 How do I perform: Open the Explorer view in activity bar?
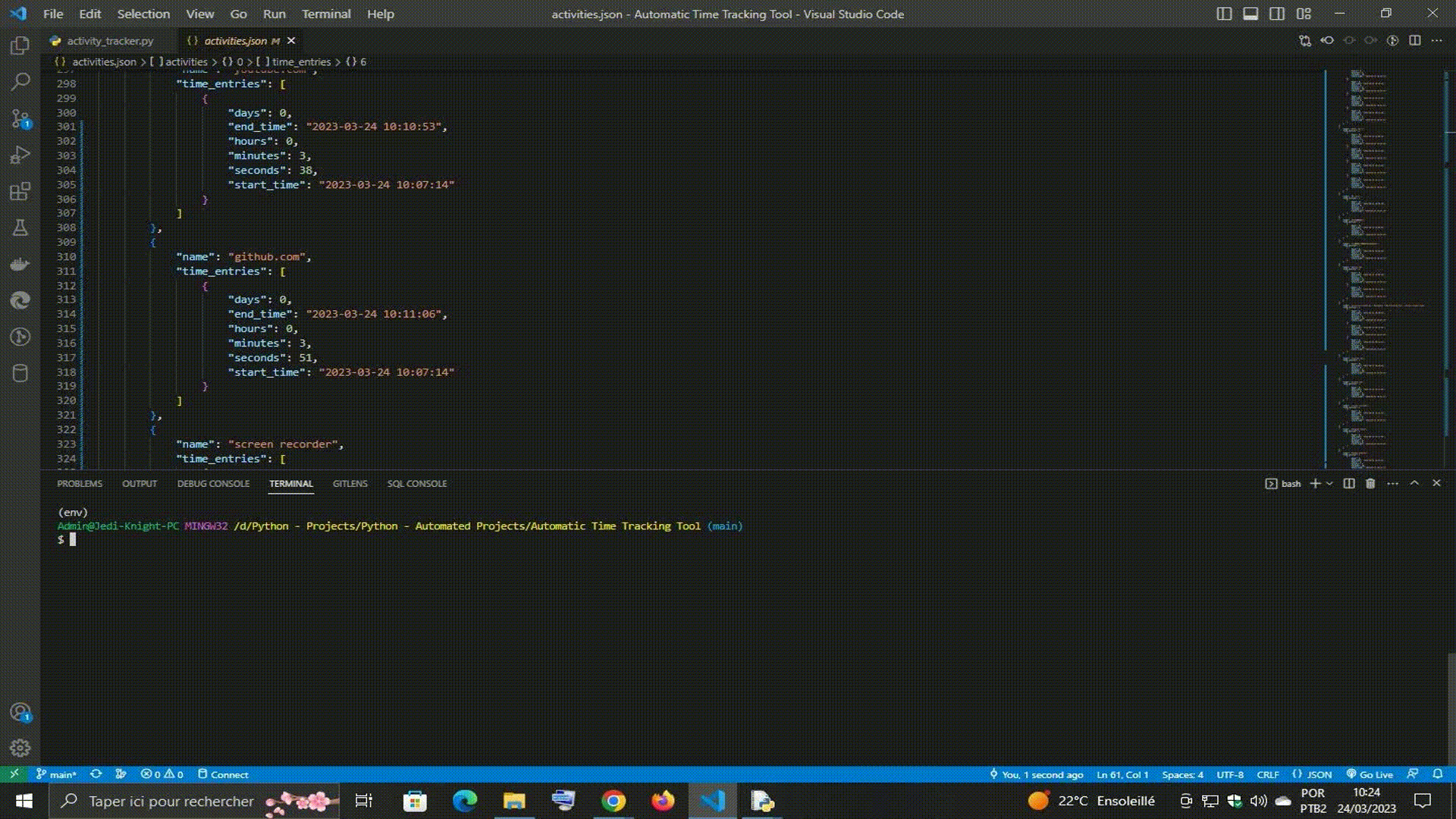(x=20, y=45)
